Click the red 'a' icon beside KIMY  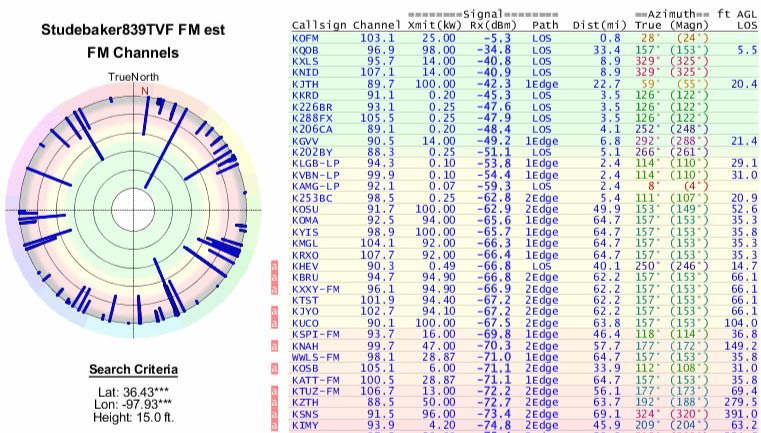click(x=275, y=425)
